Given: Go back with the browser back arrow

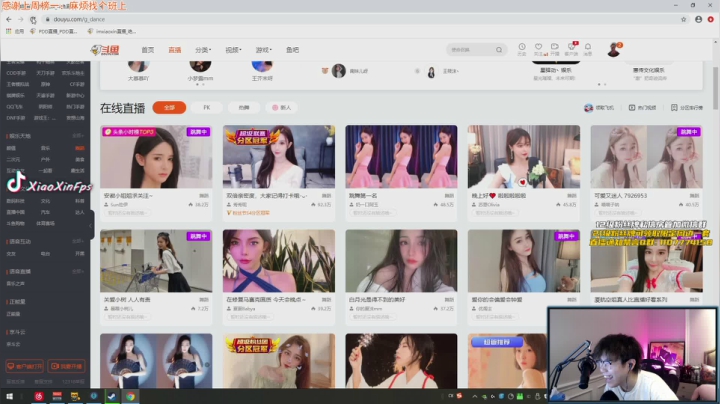Looking at the screenshot, I should click(x=9, y=19).
